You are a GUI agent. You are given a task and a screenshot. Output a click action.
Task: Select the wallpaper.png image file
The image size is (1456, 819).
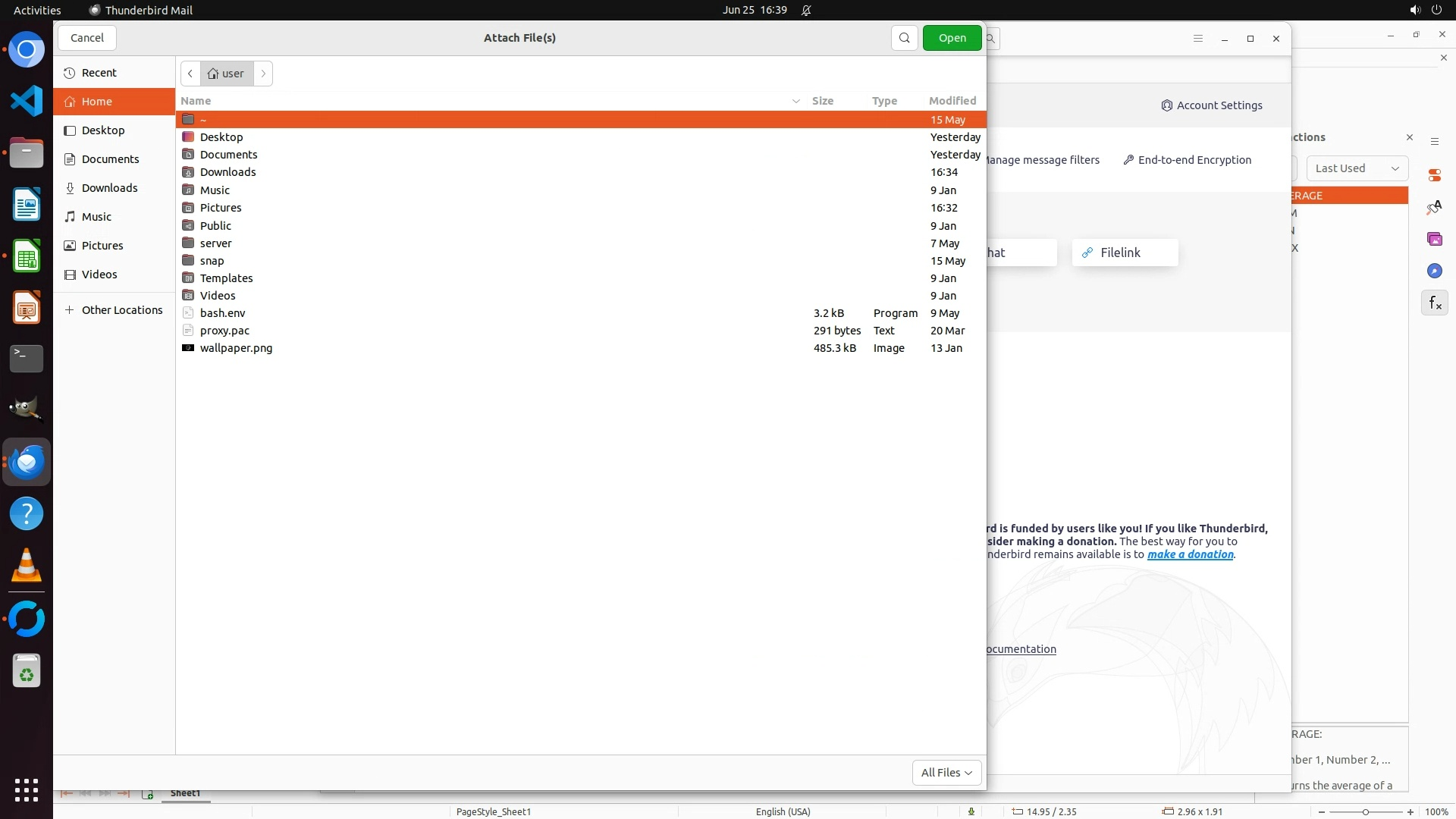coord(236,348)
